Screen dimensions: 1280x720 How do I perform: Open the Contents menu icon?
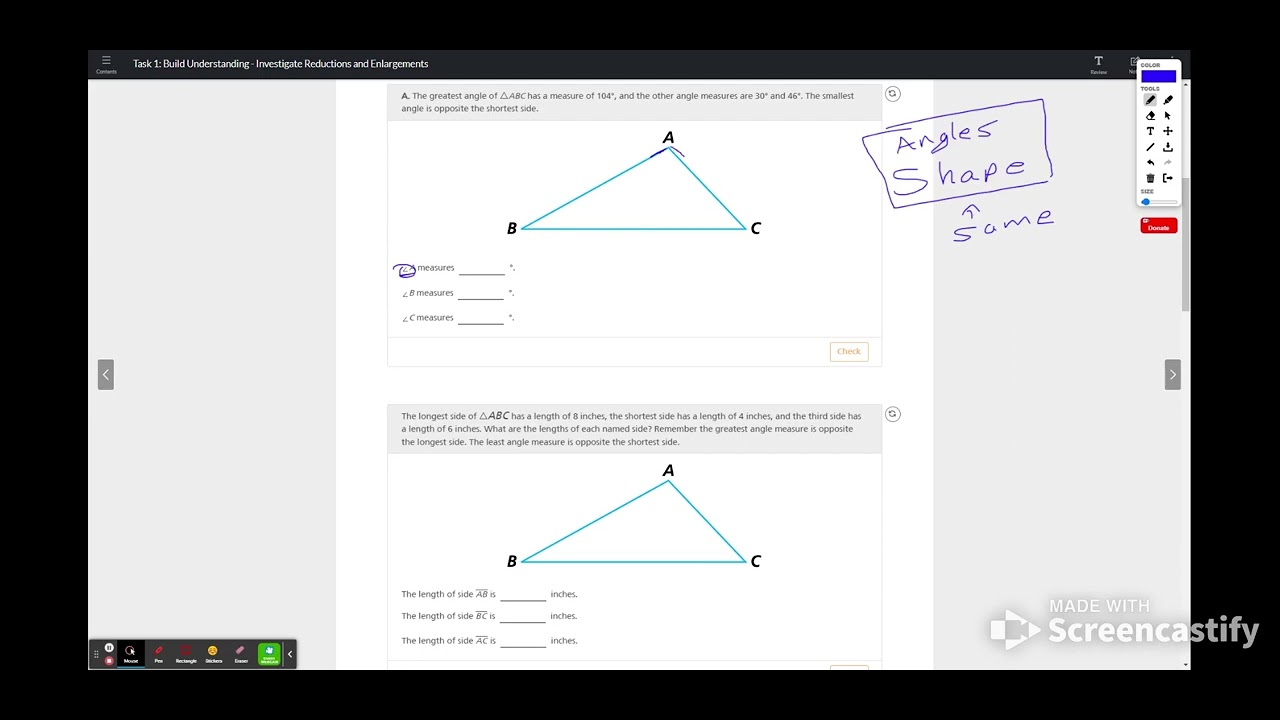click(106, 64)
